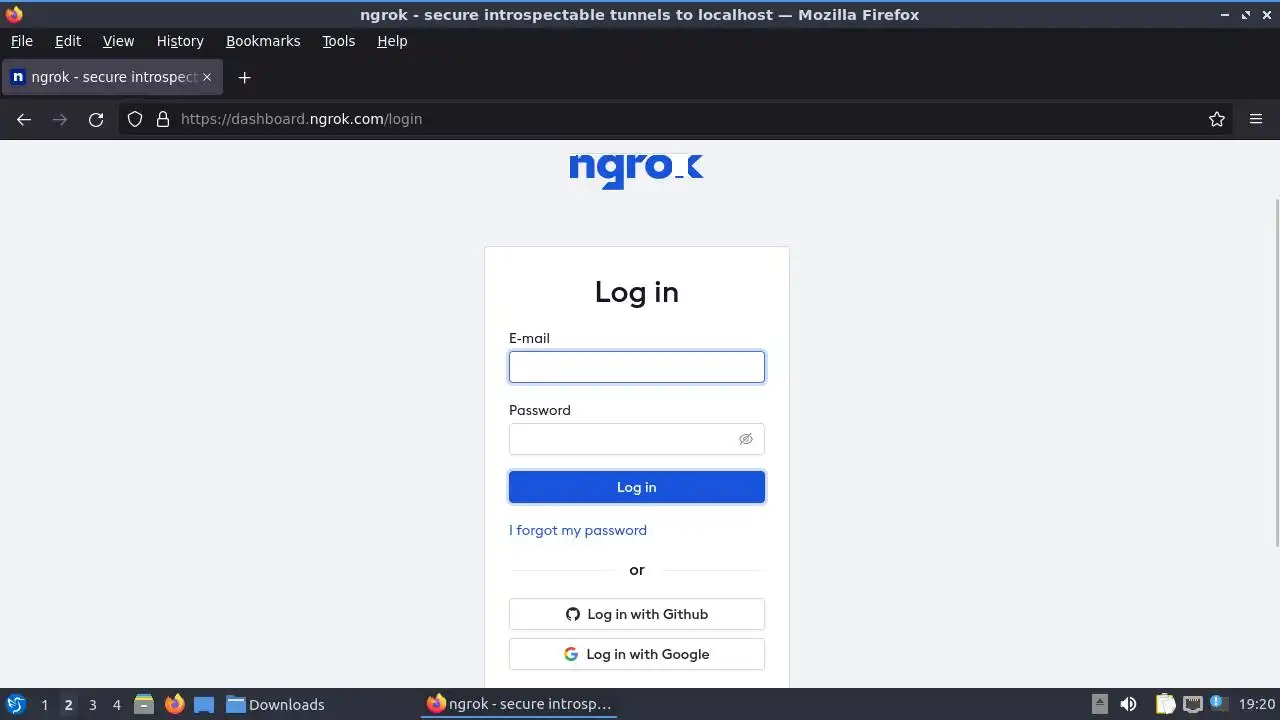Open the volume speaker tray icon

pyautogui.click(x=1128, y=704)
